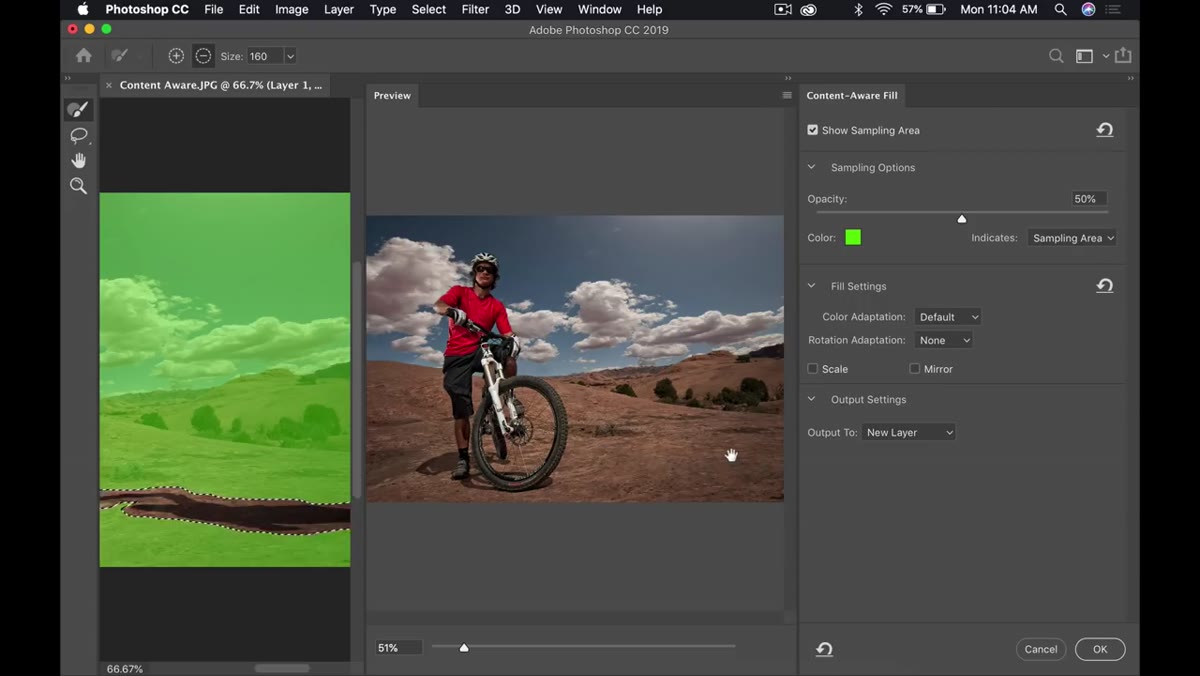Image resolution: width=1200 pixels, height=676 pixels.
Task: Collapse the Output Settings section
Action: point(811,399)
